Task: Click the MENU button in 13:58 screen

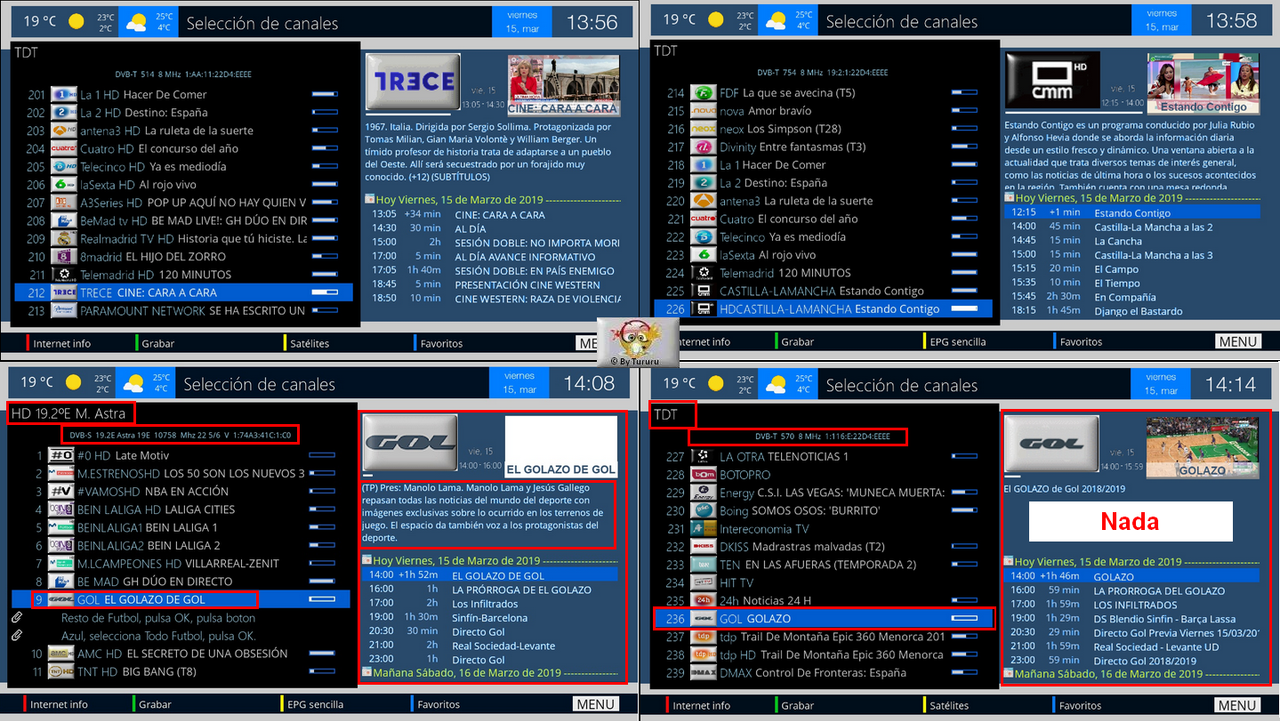Action: 1238,342
